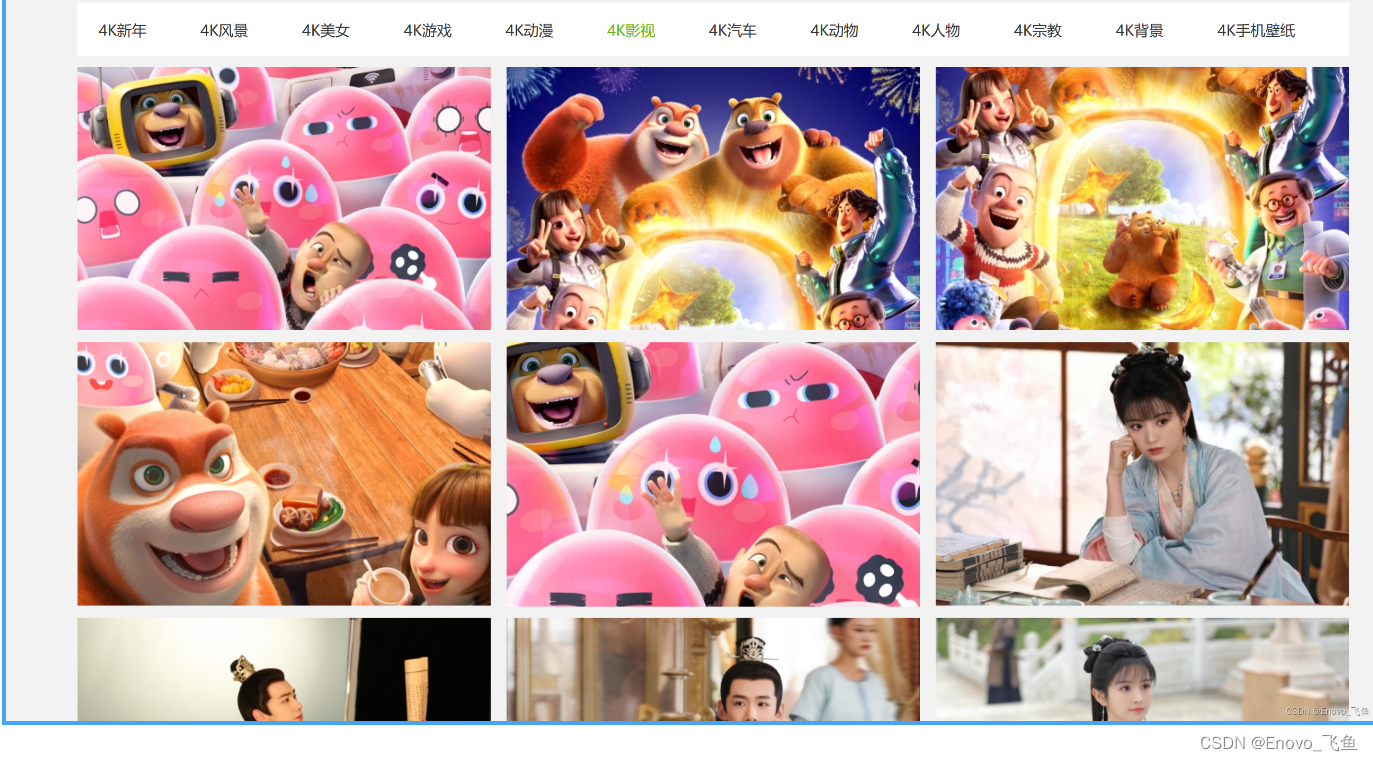Open middle-row pink blobs with waving man wallpaper
This screenshot has width=1373, height=761.
pyautogui.click(x=713, y=474)
